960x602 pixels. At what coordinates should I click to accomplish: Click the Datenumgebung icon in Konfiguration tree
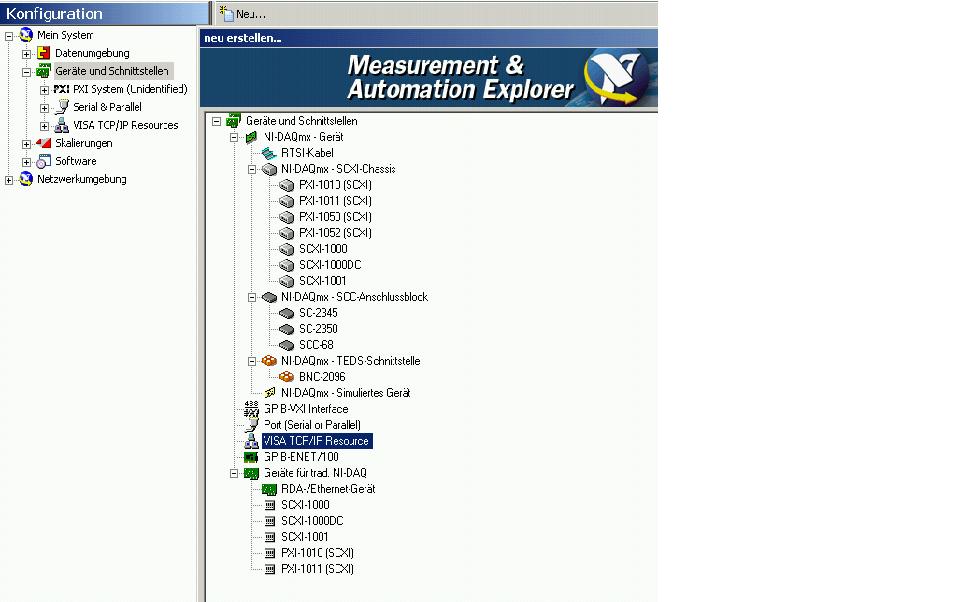pos(43,53)
